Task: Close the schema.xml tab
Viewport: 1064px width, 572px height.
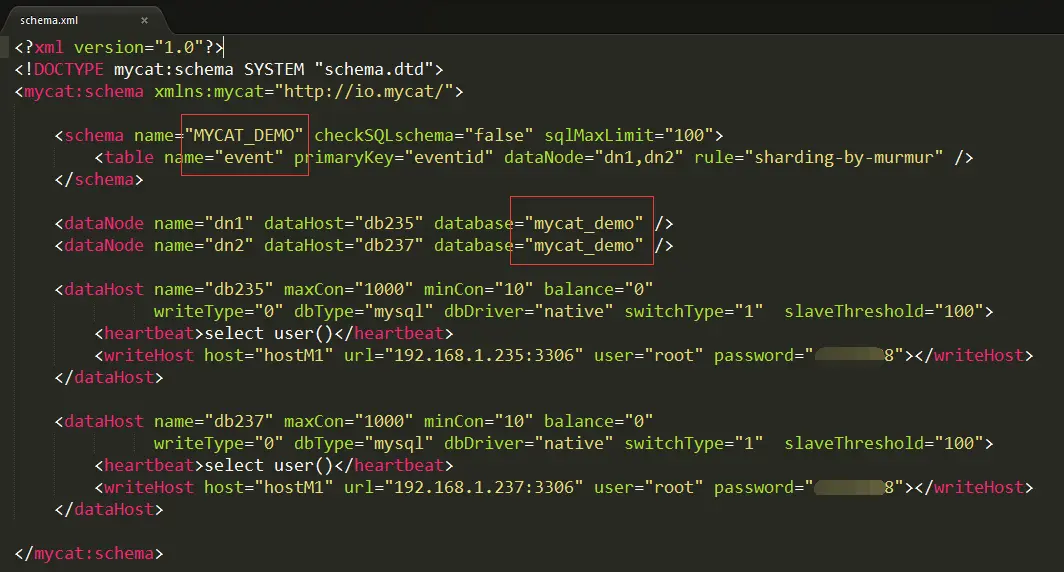Action: (145, 20)
